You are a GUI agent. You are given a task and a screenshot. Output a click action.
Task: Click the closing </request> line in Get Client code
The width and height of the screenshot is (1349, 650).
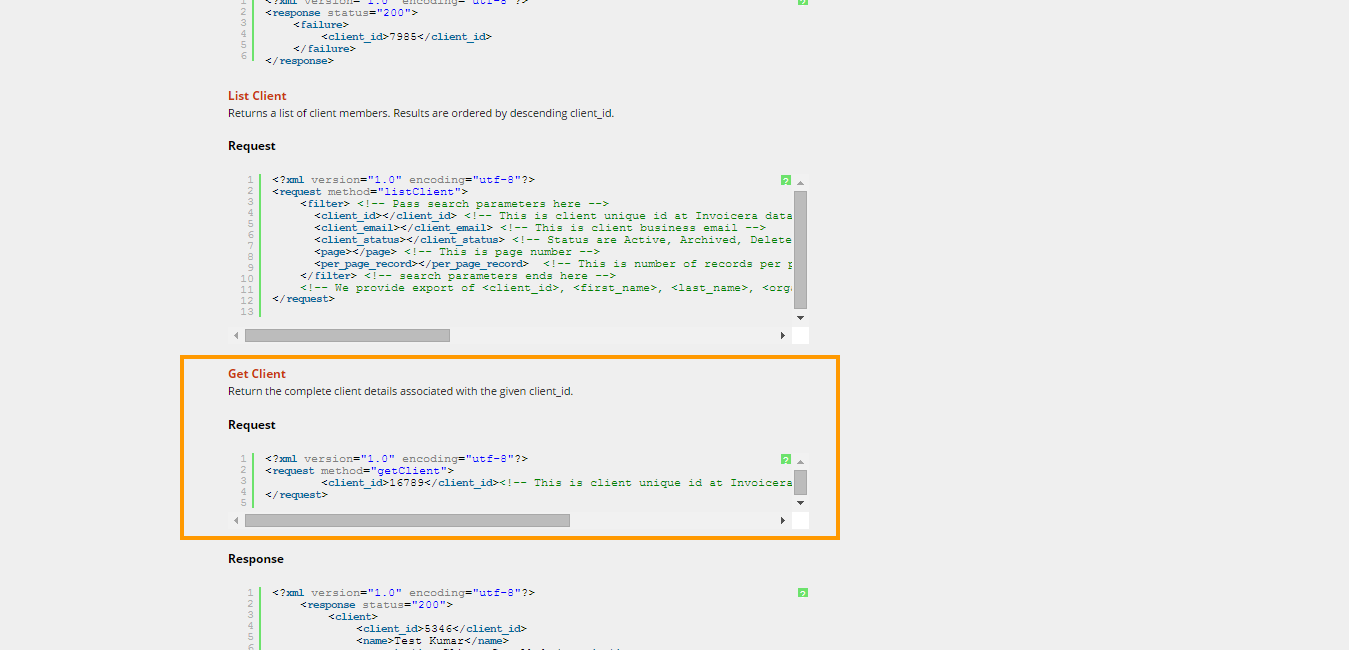pos(296,495)
